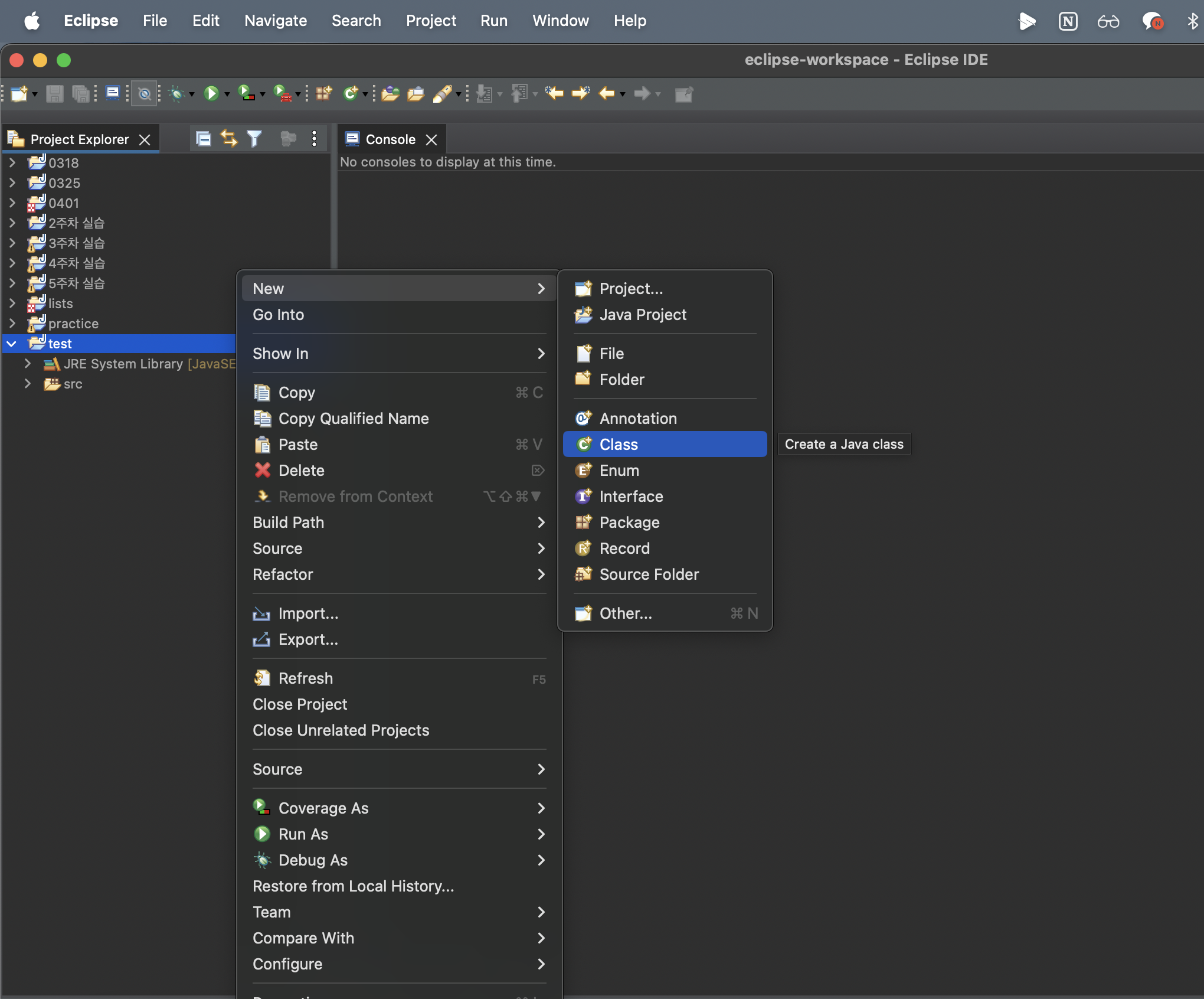Choose Class from the New submenu
Screen dimensions: 1204x999
pos(619,445)
